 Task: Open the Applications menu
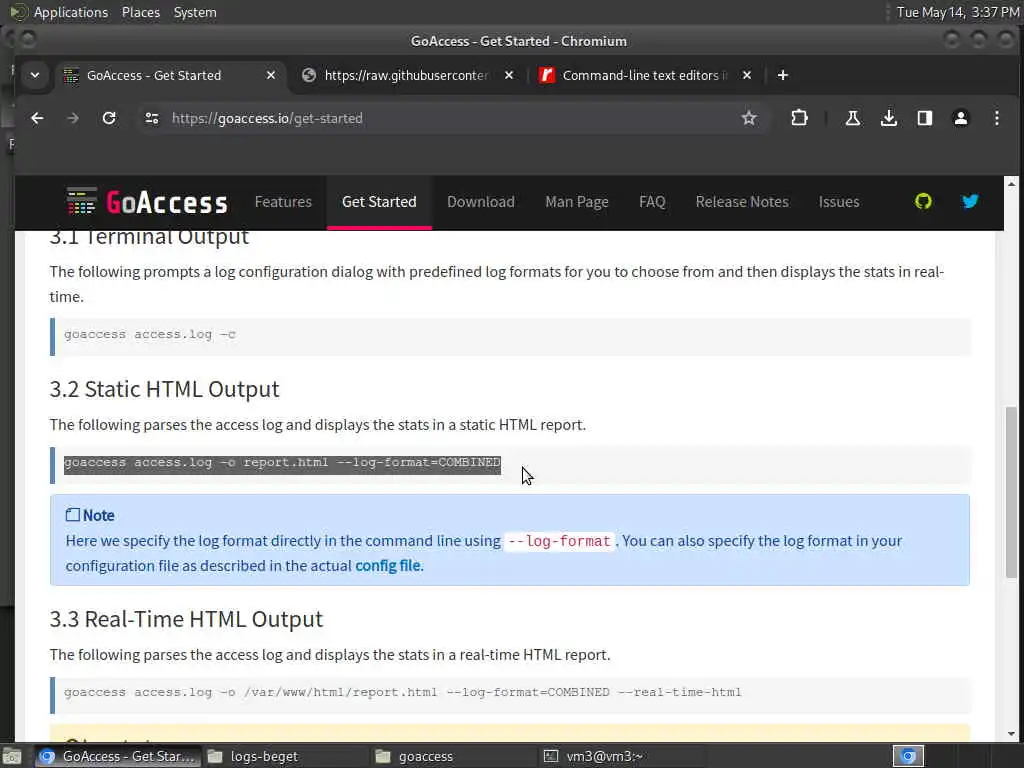tap(71, 12)
